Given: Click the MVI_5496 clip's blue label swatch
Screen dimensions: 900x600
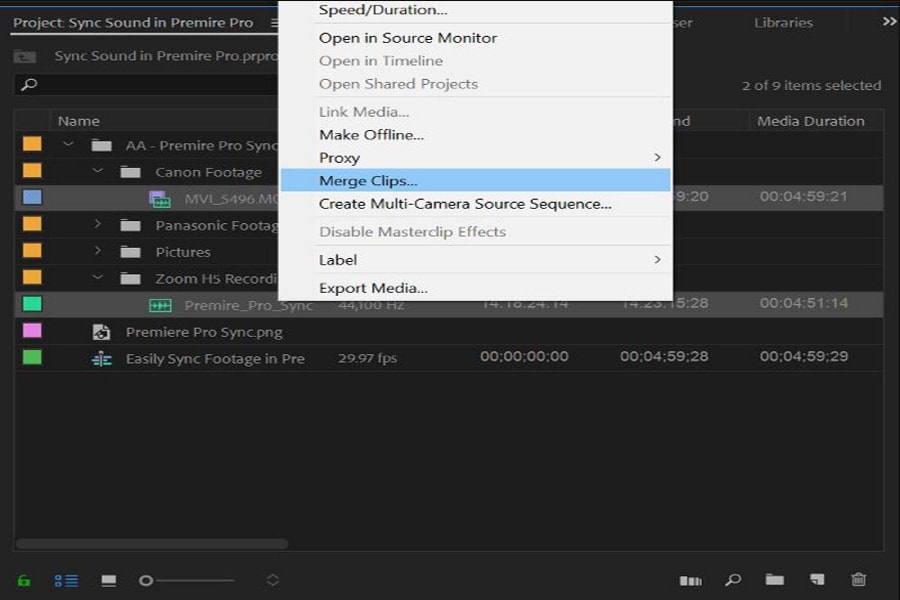Looking at the screenshot, I should click(32, 198).
